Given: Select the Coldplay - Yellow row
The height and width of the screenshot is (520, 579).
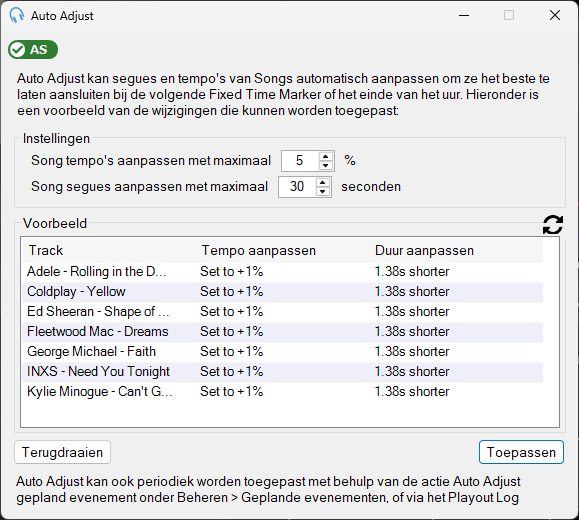Looking at the screenshot, I should (282, 292).
